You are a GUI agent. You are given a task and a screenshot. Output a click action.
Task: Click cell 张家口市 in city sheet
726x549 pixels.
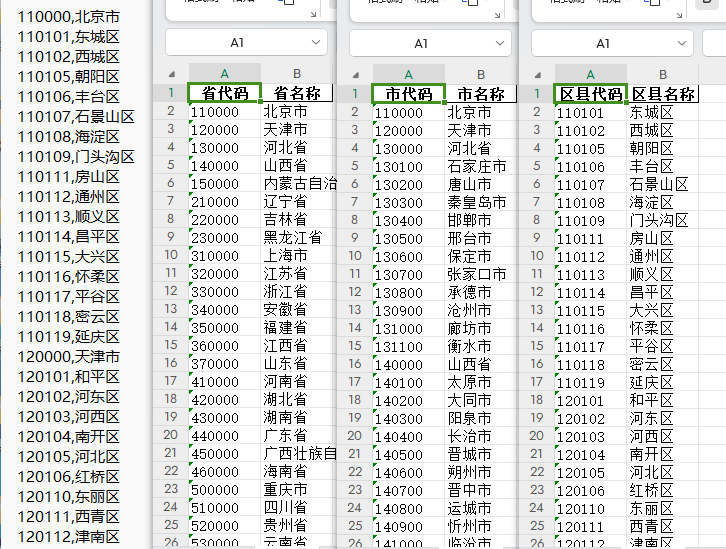[x=481, y=274]
